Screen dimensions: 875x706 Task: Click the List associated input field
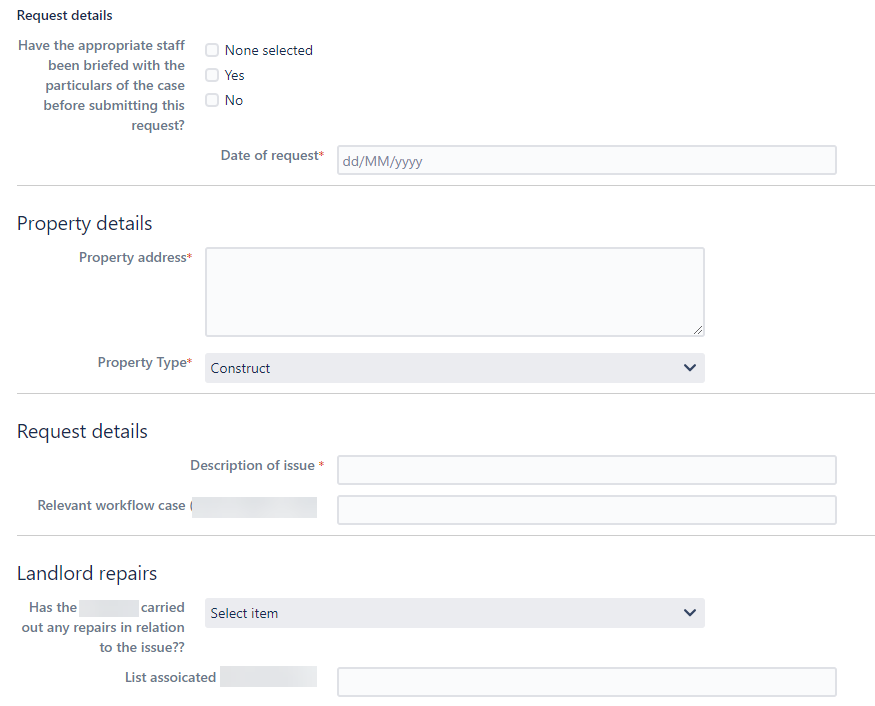[586, 681]
